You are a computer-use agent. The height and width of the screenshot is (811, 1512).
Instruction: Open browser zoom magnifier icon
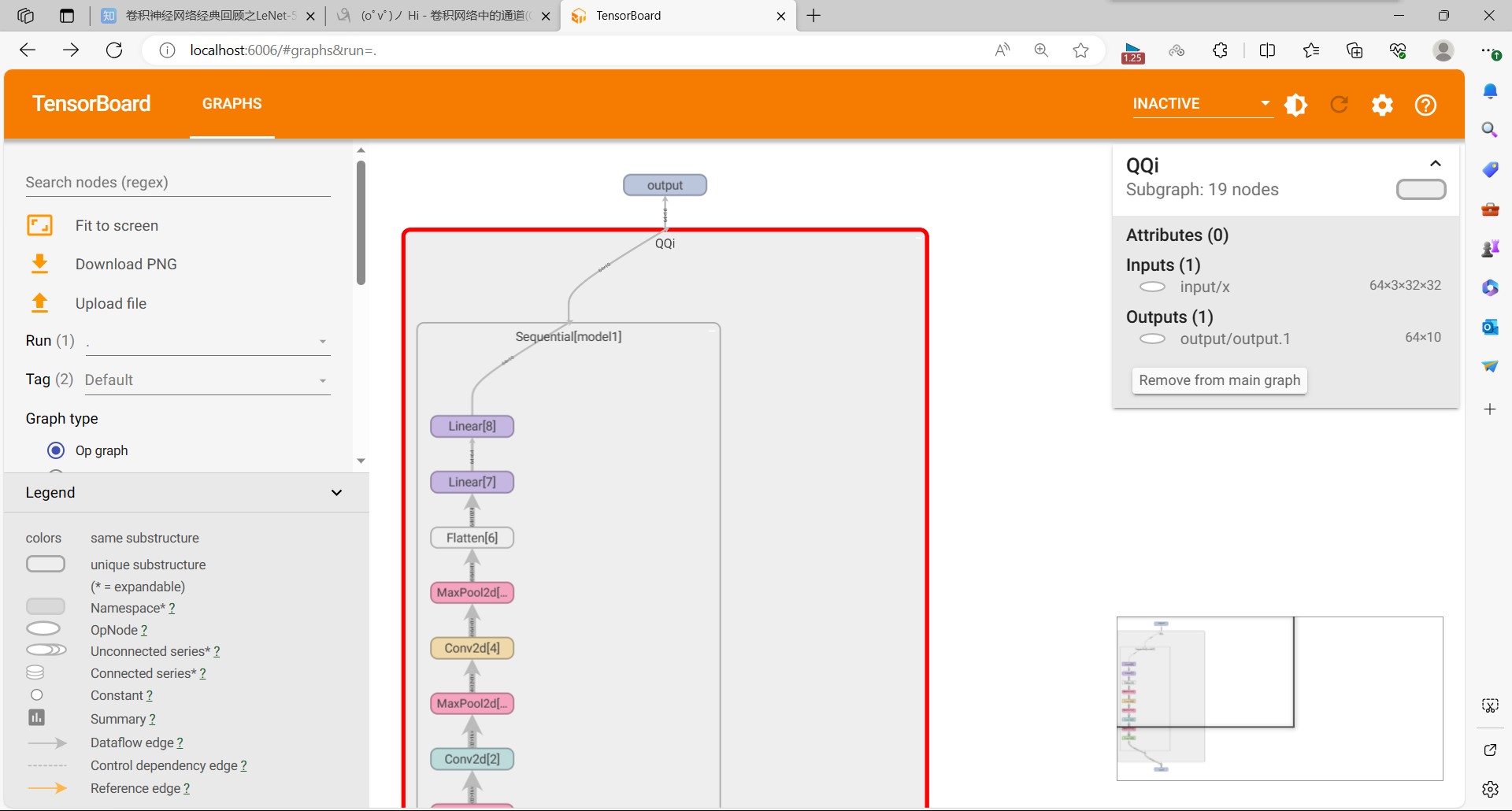click(1041, 50)
